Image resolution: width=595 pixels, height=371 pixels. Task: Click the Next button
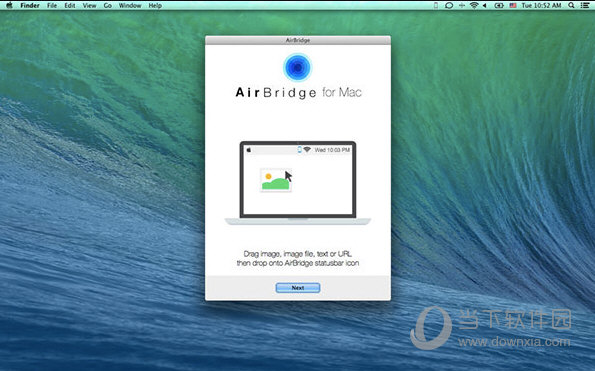(298, 288)
